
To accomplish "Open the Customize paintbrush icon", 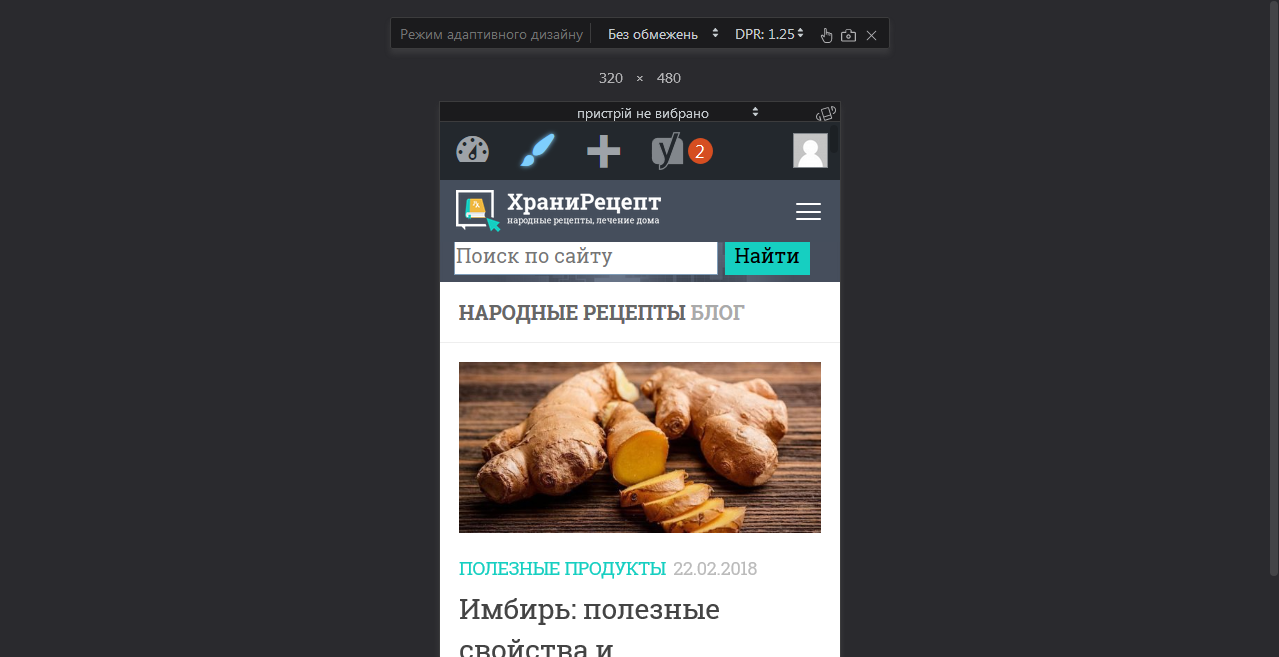I will [537, 151].
